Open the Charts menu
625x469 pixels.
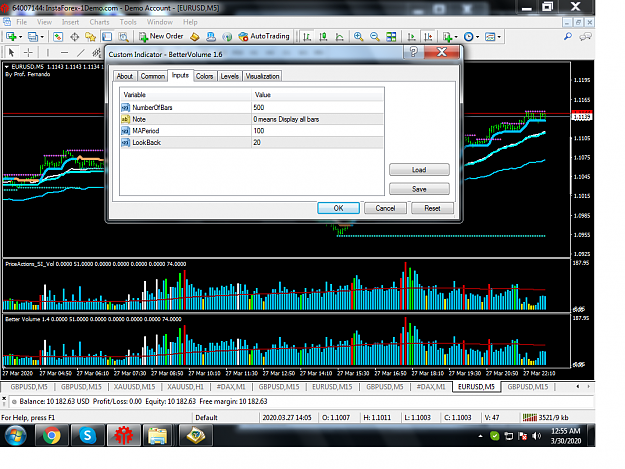coord(99,22)
